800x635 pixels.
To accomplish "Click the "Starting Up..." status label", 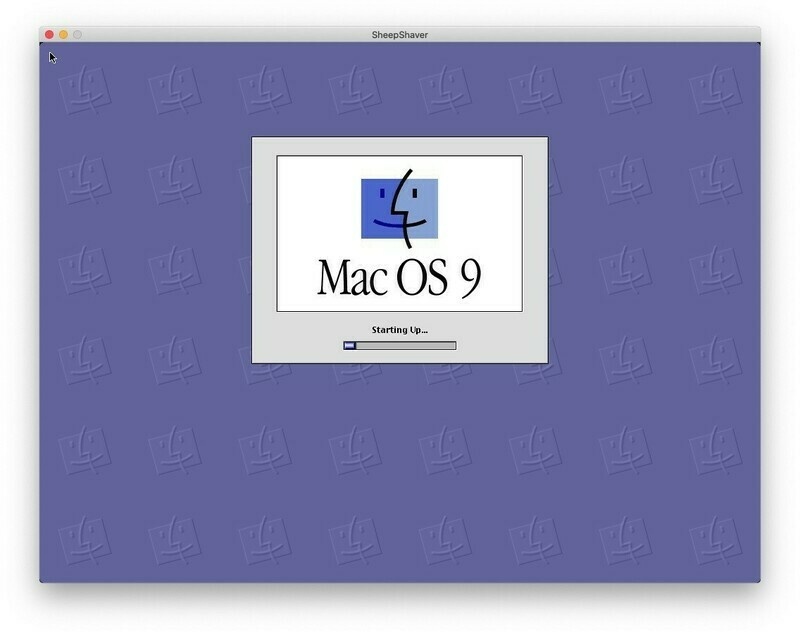I will pos(399,329).
